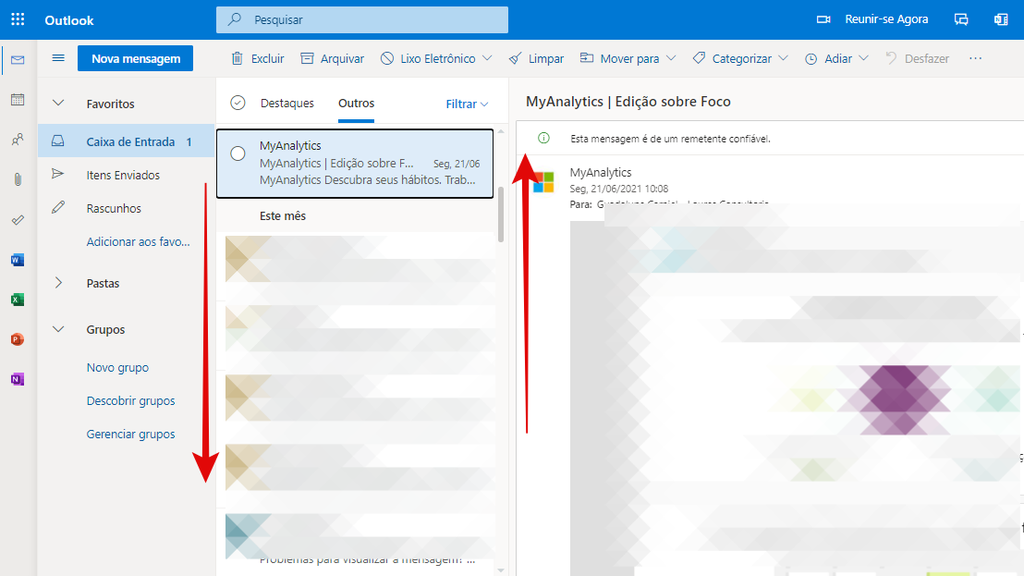Open the Lixo Eletrônico dropdown arrow
The height and width of the screenshot is (576, 1024).
click(487, 58)
